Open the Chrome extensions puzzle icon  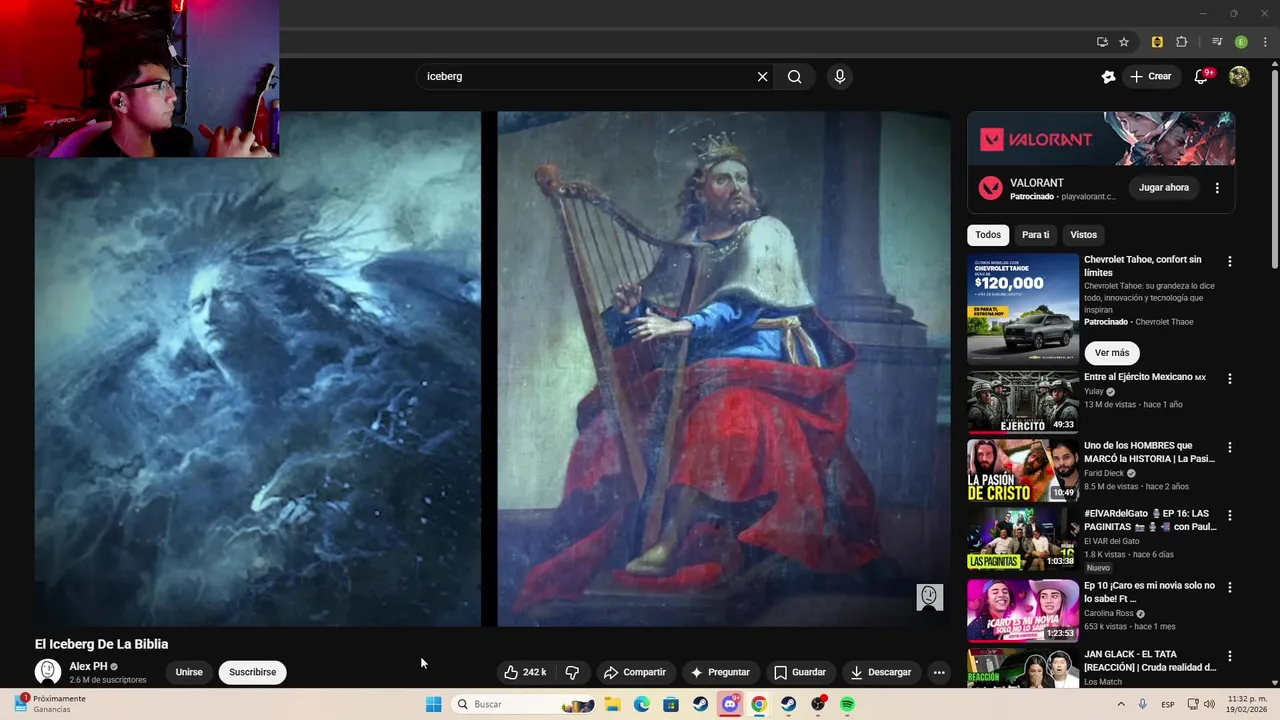[1181, 42]
